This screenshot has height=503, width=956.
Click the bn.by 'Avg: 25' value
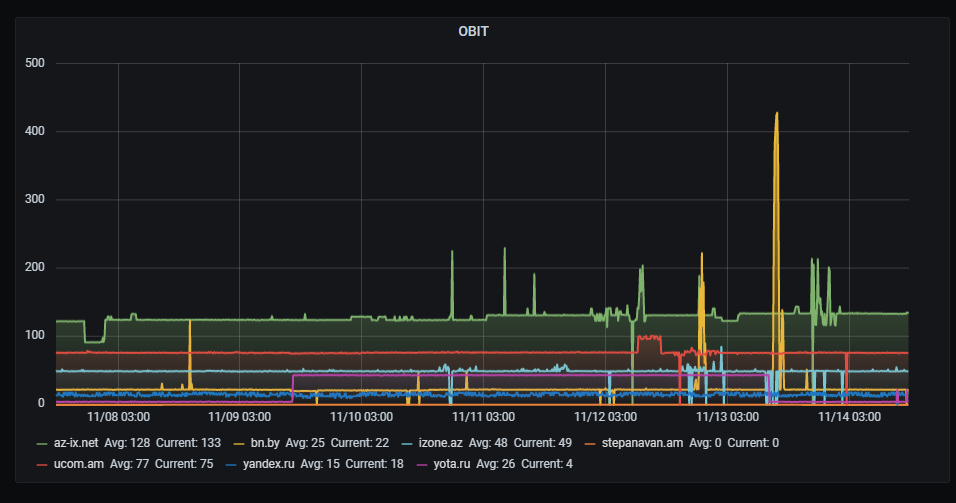305,443
